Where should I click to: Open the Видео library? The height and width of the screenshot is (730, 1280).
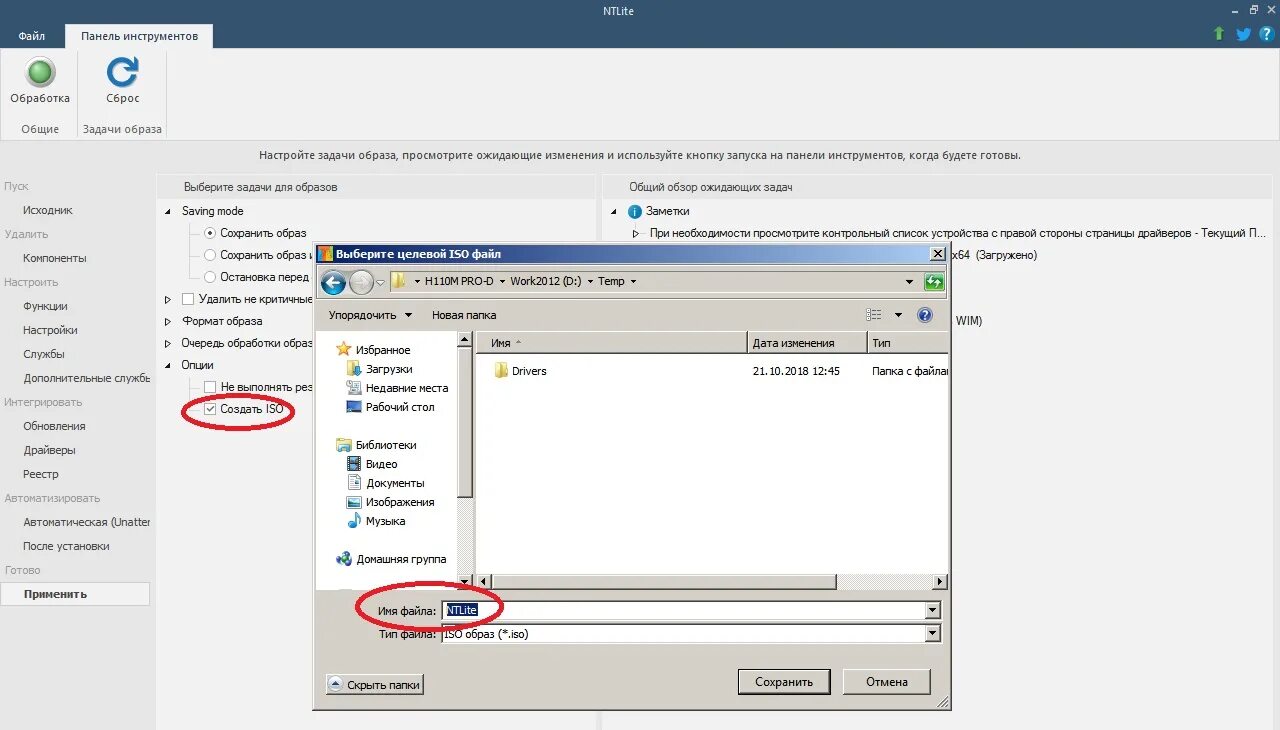click(381, 464)
